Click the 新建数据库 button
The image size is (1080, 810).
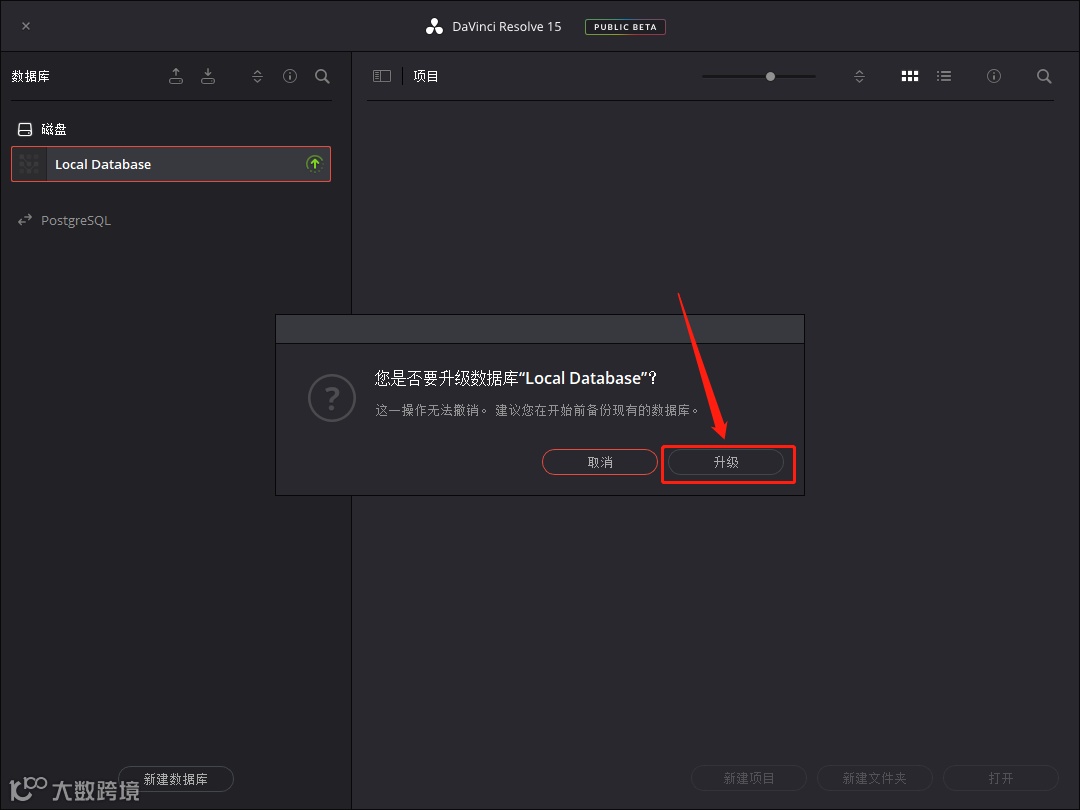[176, 779]
